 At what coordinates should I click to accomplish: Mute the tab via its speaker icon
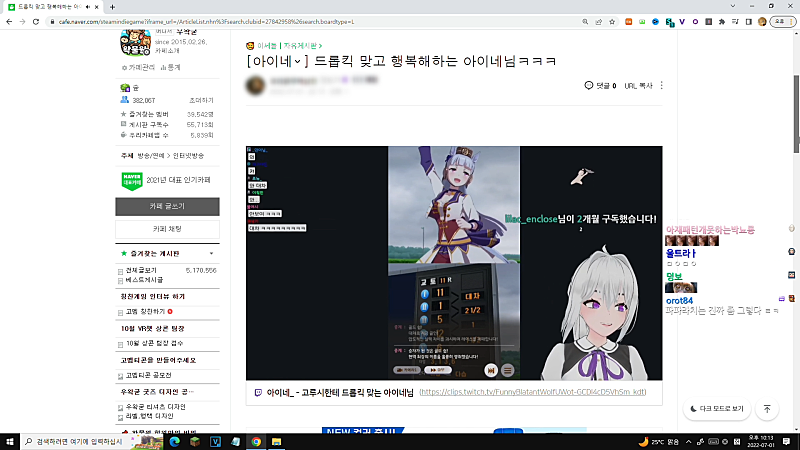(x=88, y=7)
